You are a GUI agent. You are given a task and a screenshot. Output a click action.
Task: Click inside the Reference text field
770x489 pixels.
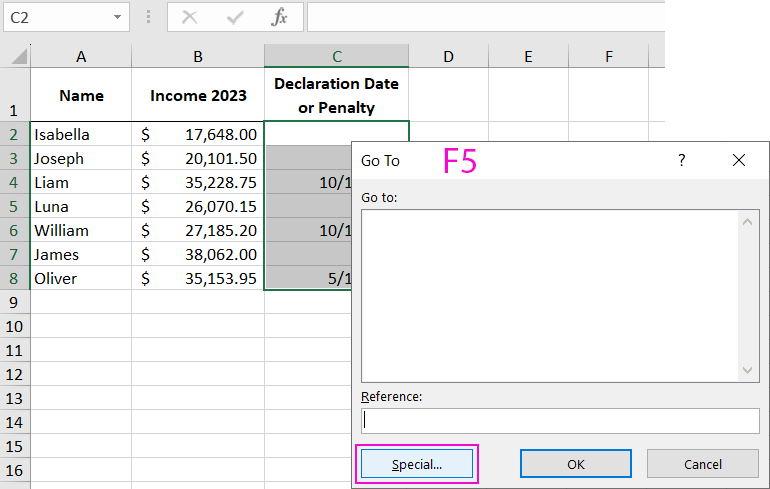click(x=560, y=421)
